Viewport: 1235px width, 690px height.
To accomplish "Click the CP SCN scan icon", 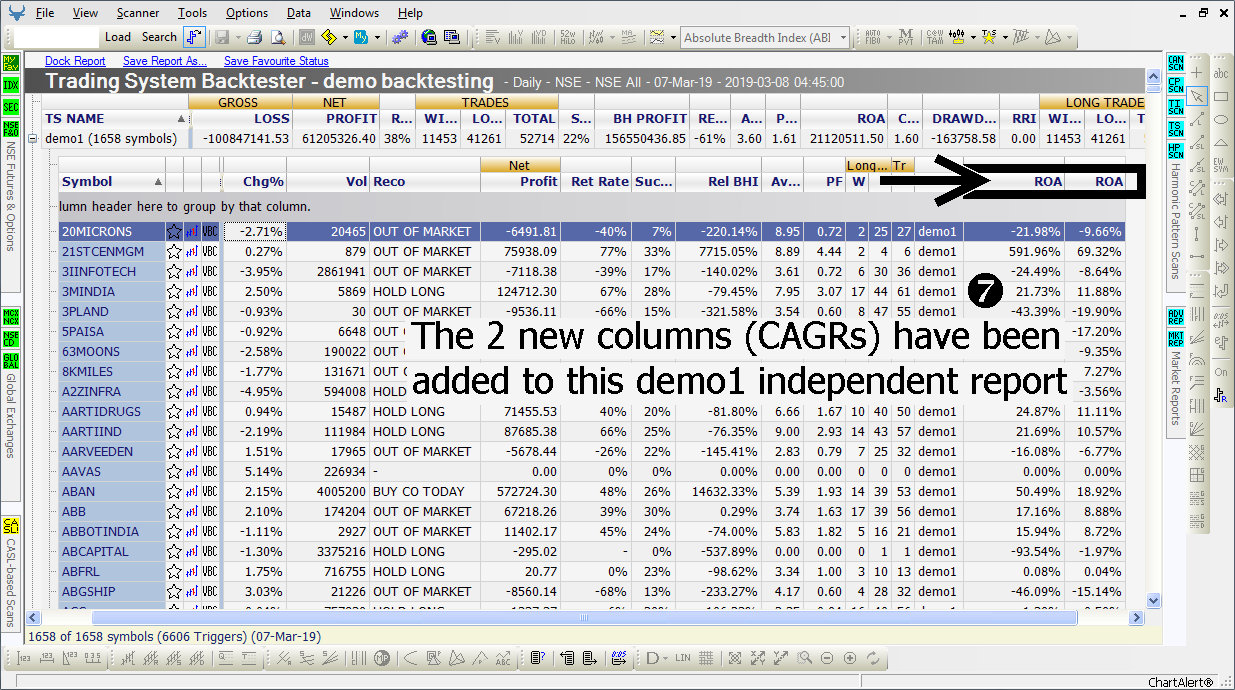I will click(1175, 85).
